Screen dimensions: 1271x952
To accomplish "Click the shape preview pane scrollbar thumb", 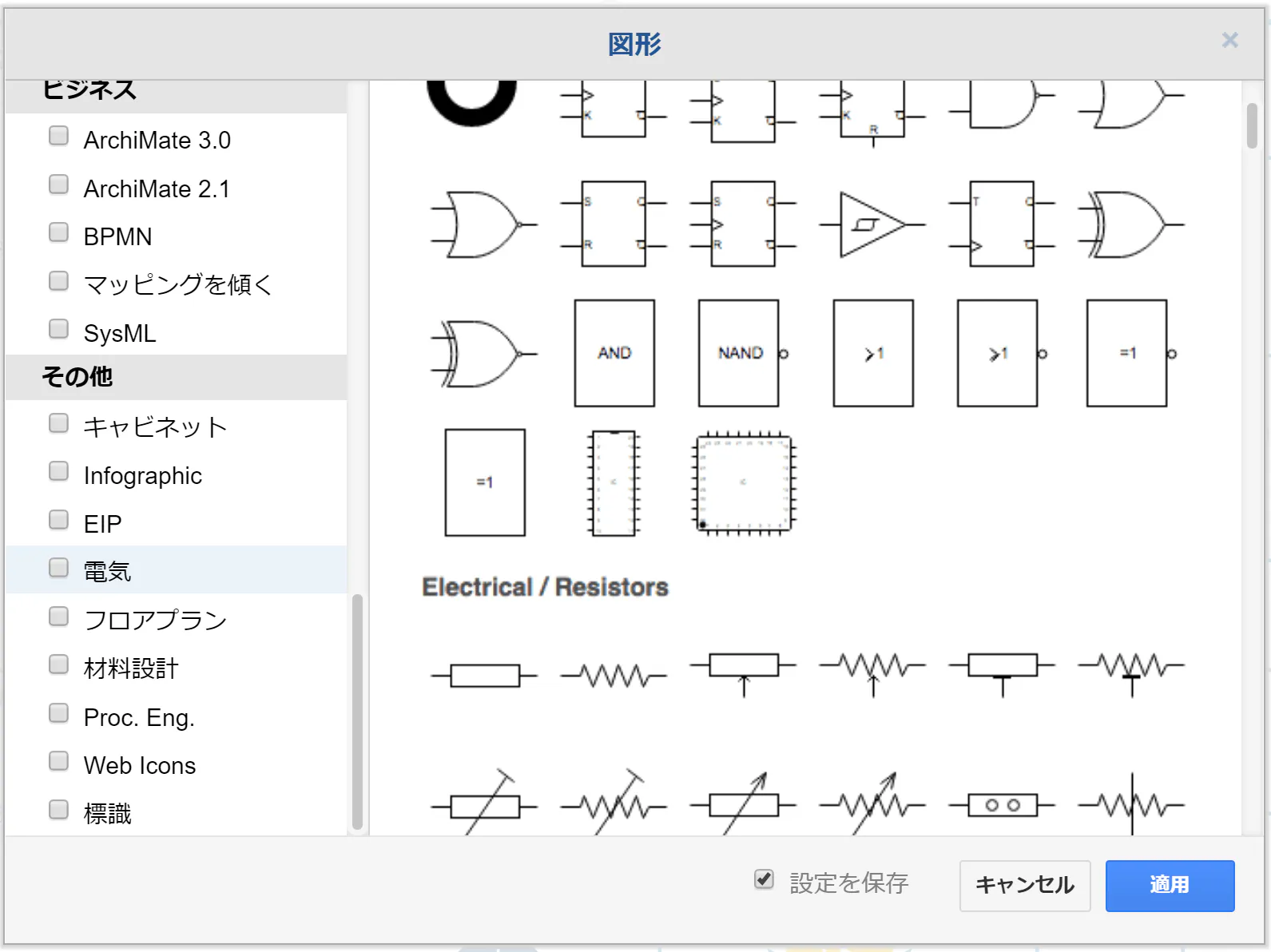I will (1252, 125).
